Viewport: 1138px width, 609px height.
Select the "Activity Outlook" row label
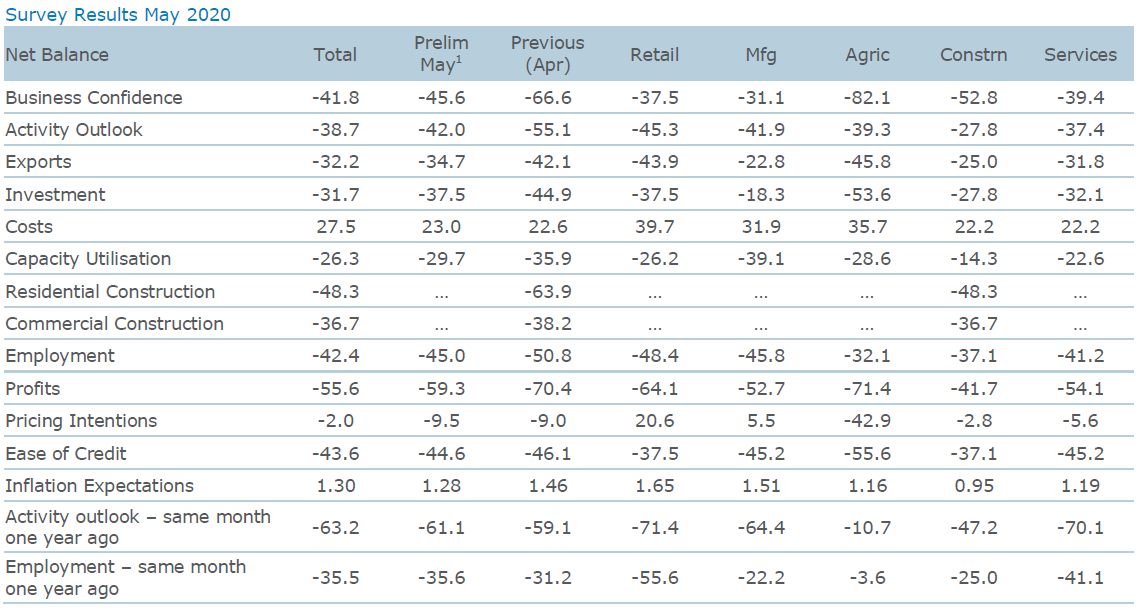[x=74, y=130]
